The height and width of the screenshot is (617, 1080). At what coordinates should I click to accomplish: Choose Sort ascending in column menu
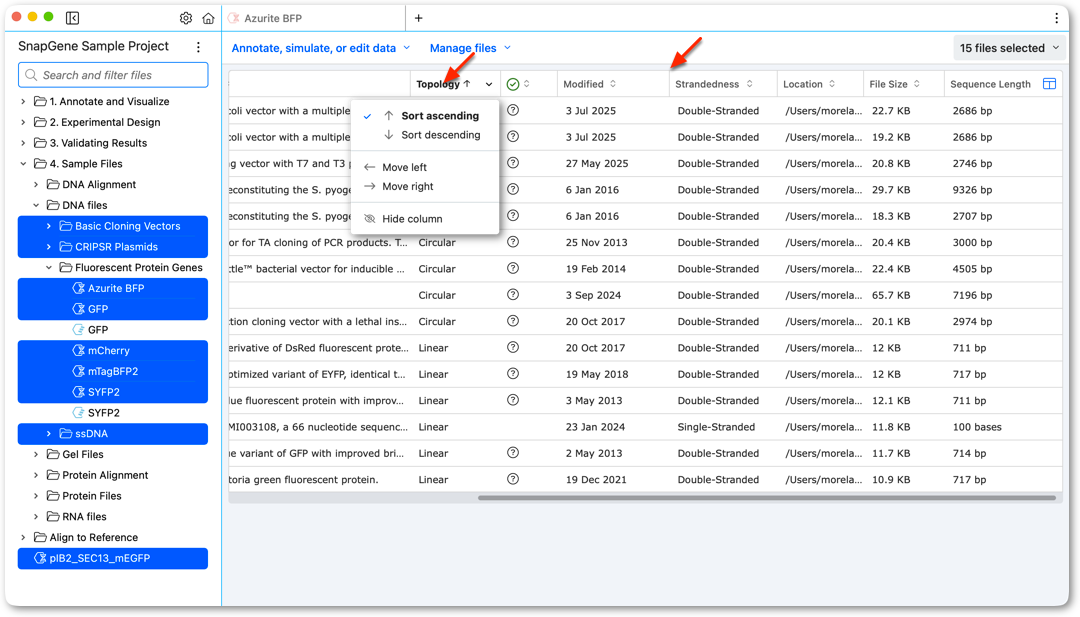(425, 116)
